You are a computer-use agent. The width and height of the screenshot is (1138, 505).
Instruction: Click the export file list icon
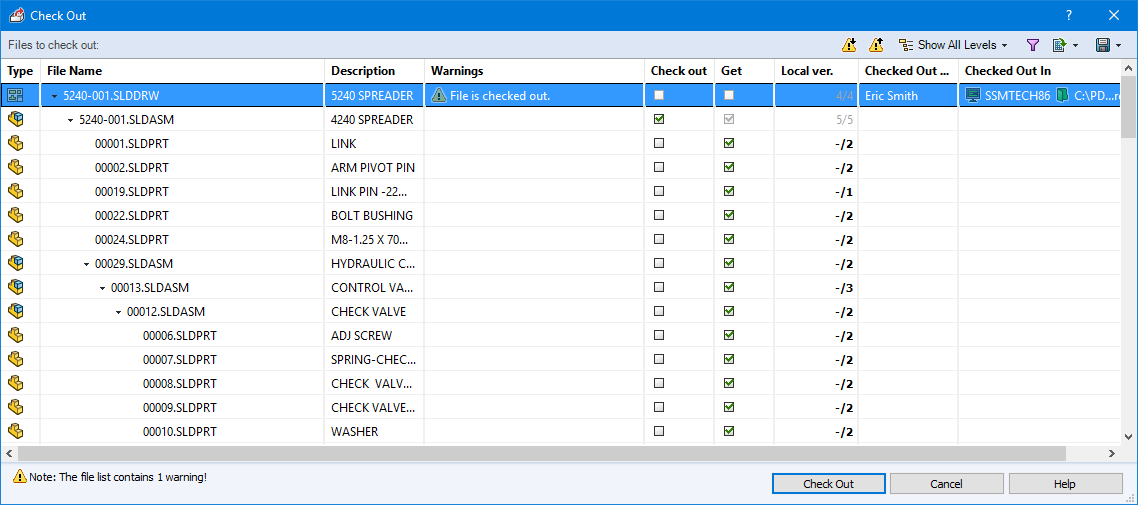click(x=1059, y=45)
